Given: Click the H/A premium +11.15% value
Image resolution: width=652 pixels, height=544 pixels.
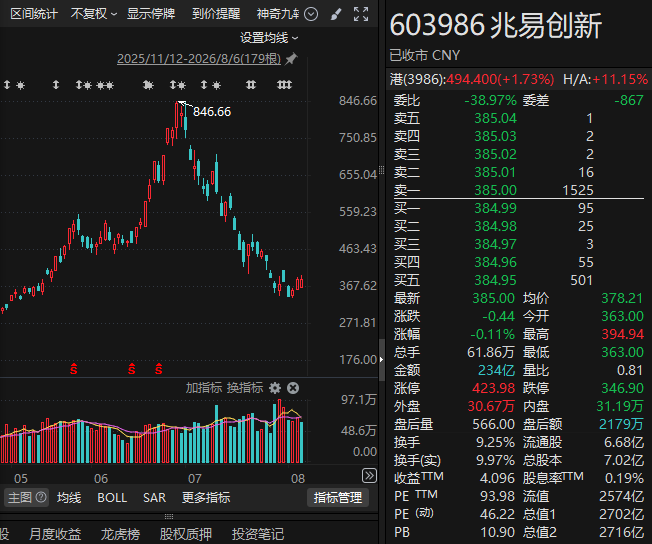Looking at the screenshot, I should click(620, 79).
